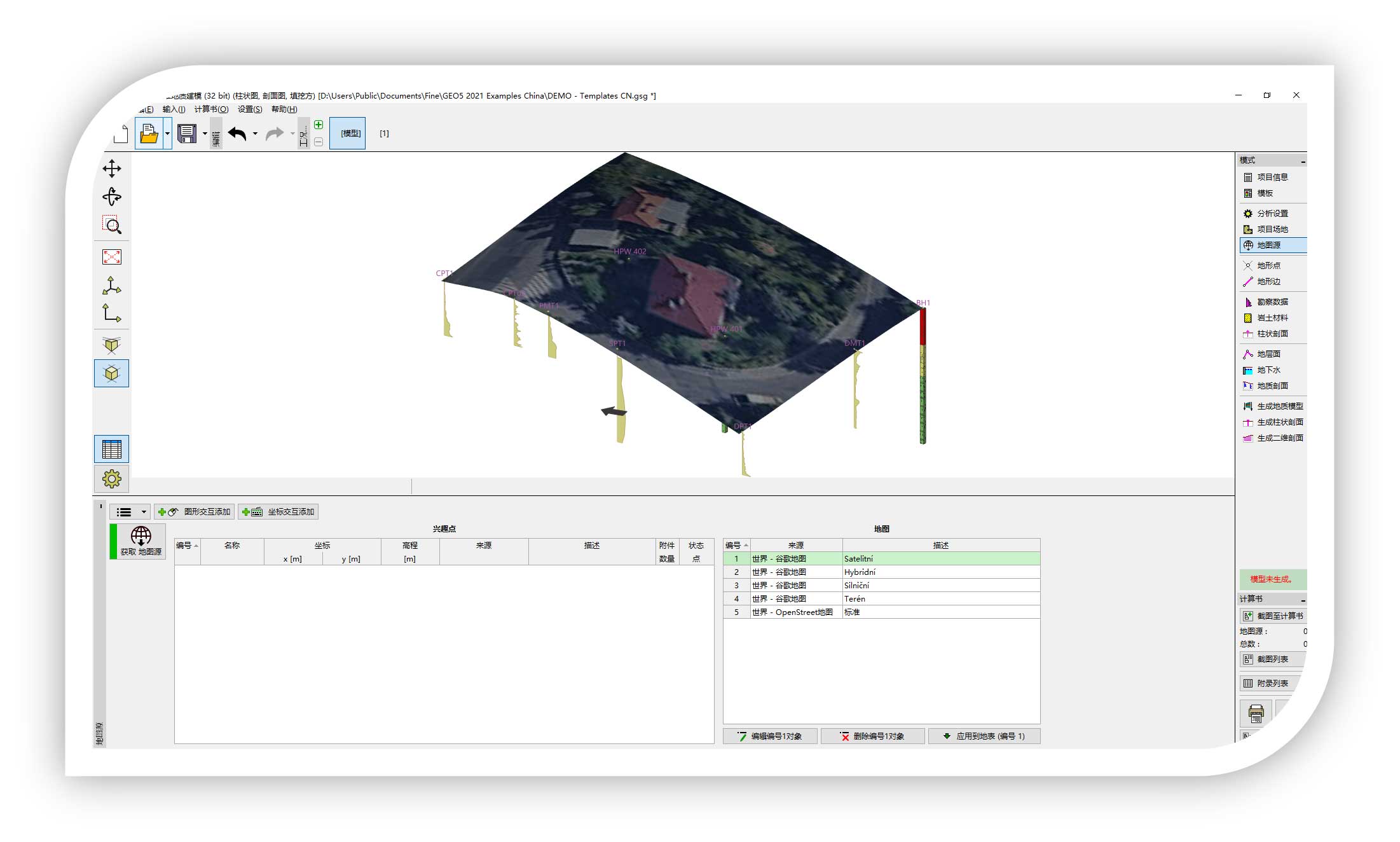Click 删除编号1对象 button
The height and width of the screenshot is (842, 1400).
[x=872, y=736]
